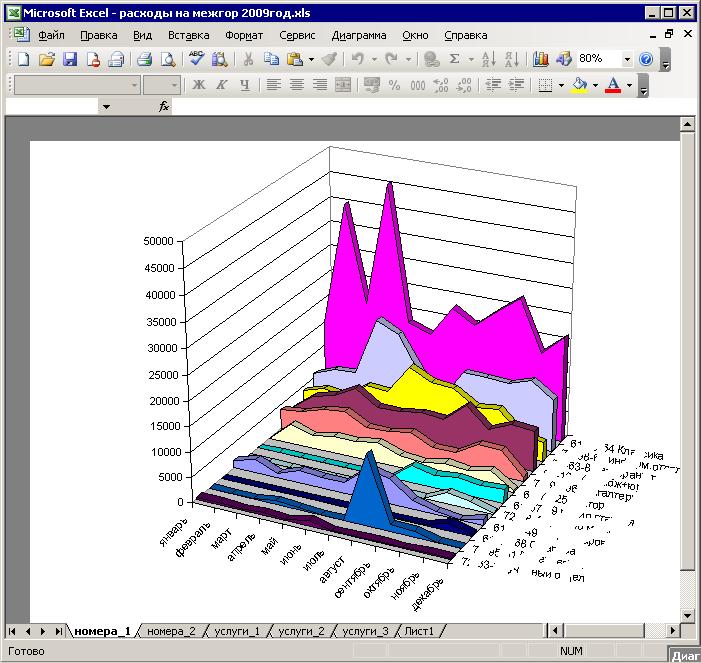The image size is (701, 663).
Task: Open Excel Help with the question mark icon
Action: [646, 59]
